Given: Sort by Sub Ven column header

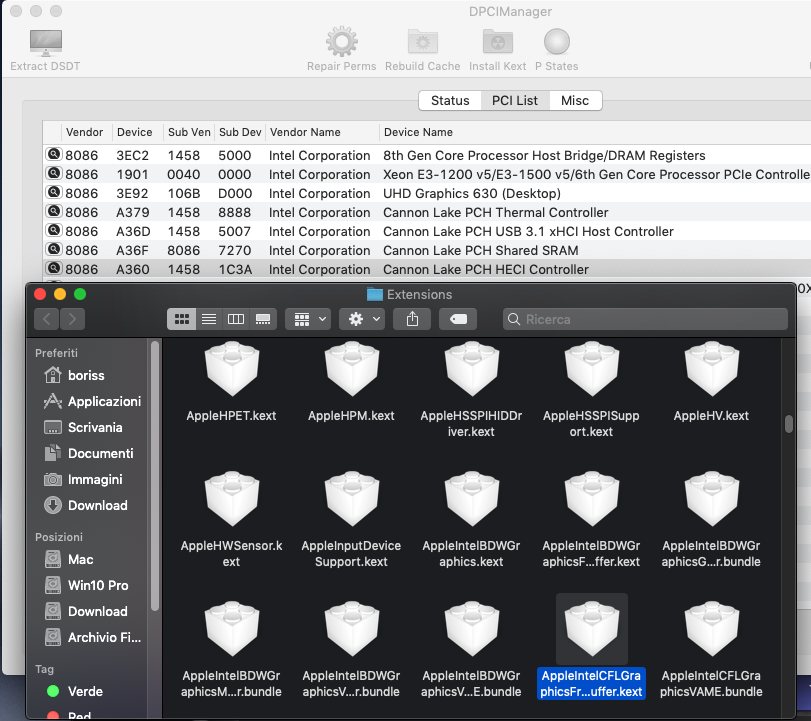Looking at the screenshot, I should coord(189,132).
